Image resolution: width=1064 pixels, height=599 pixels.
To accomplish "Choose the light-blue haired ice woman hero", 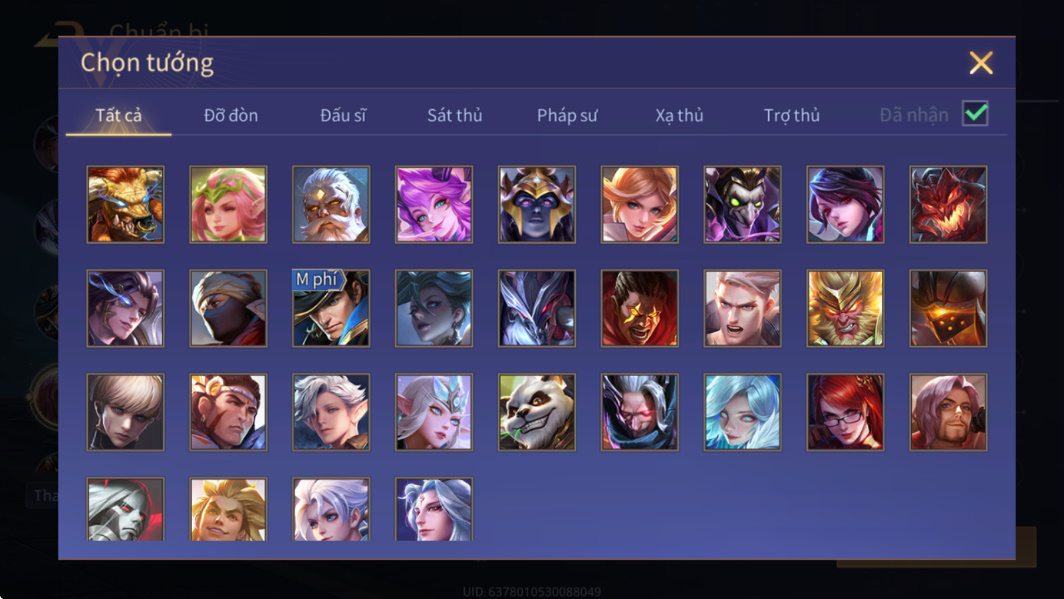I will [x=742, y=412].
